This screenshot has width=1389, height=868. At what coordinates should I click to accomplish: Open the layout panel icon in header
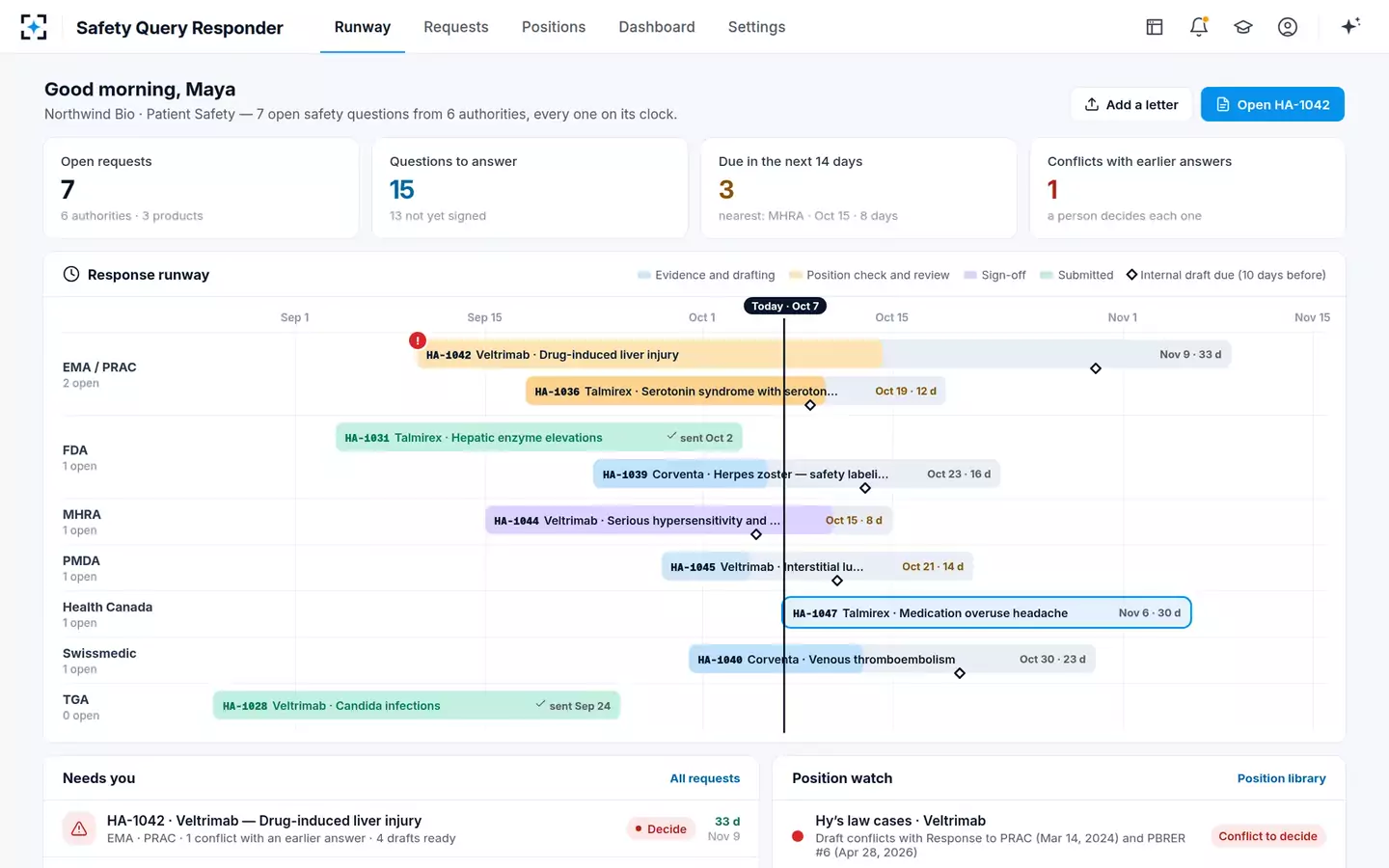(1155, 27)
